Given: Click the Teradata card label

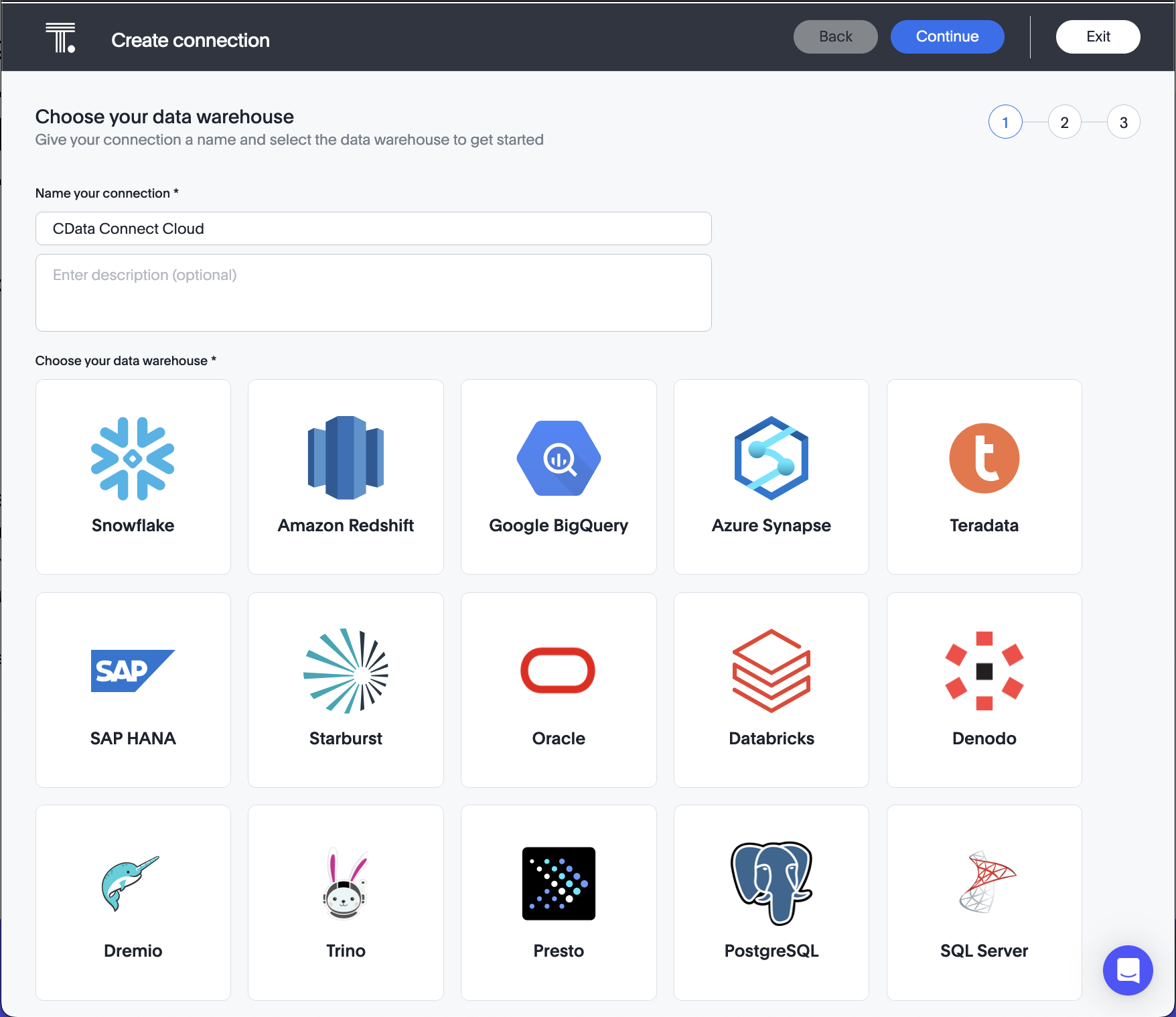Looking at the screenshot, I should [x=984, y=525].
